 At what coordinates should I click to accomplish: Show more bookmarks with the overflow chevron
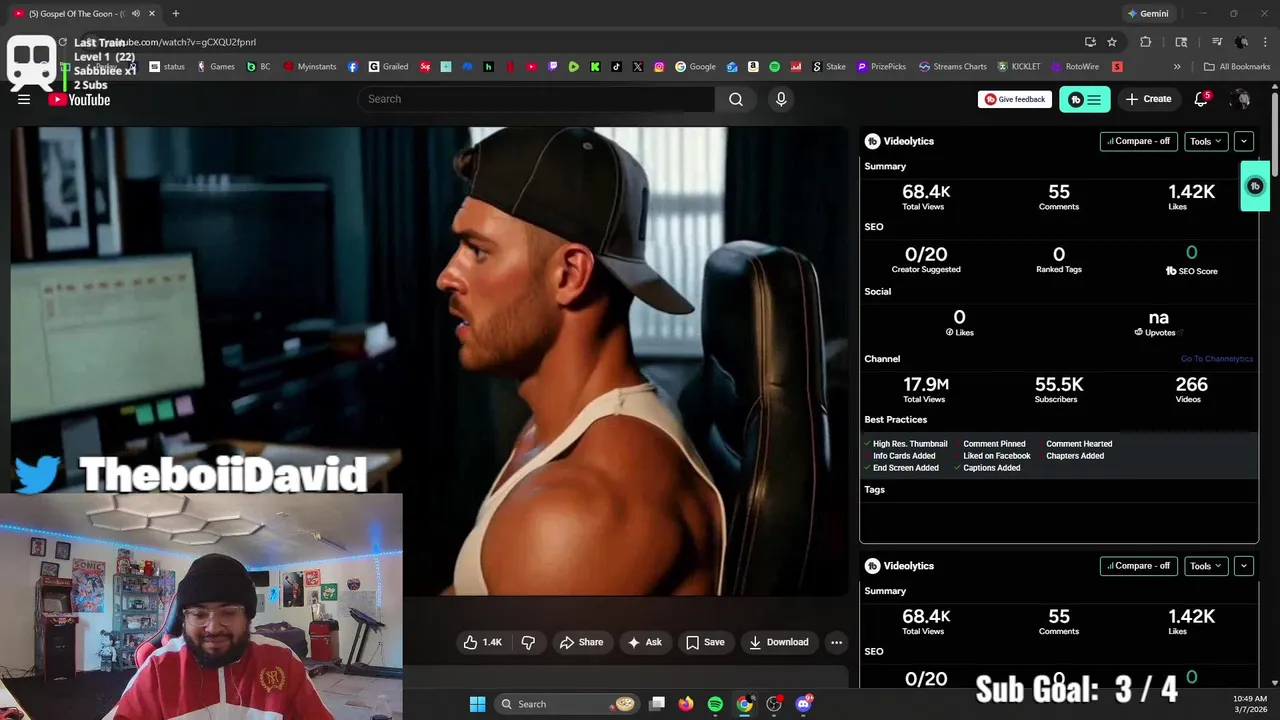1177,67
